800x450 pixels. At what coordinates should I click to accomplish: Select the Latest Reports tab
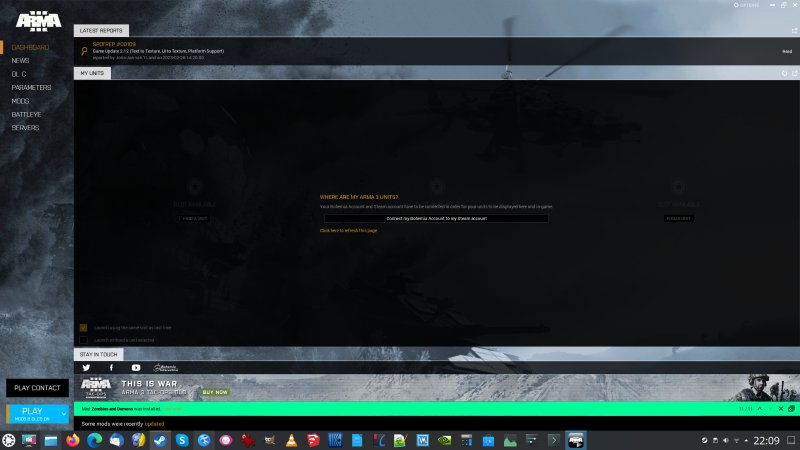(101, 31)
